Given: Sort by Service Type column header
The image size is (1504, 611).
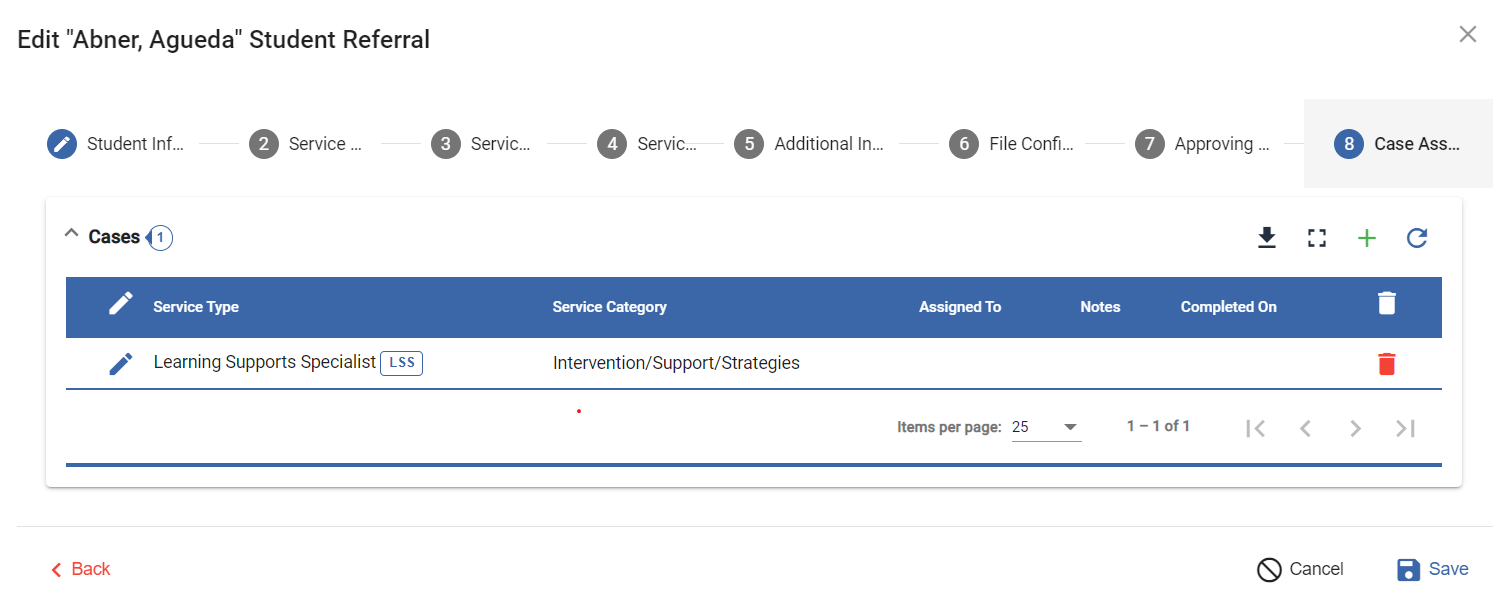Looking at the screenshot, I should (x=196, y=307).
